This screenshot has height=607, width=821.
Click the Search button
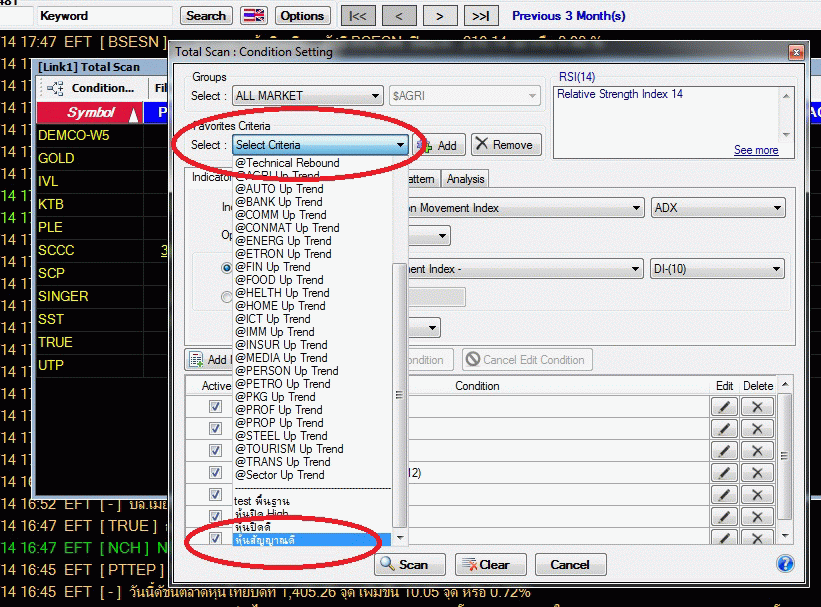(x=206, y=16)
